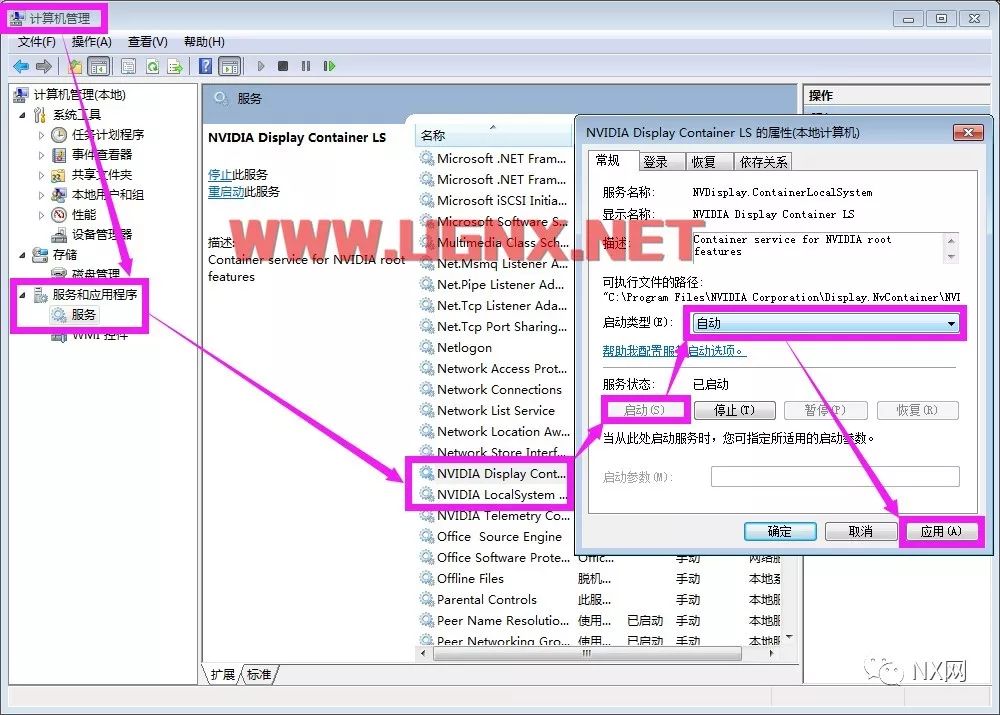
Task: Click the Start parameters (启动参数) input field
Action: tap(835, 476)
